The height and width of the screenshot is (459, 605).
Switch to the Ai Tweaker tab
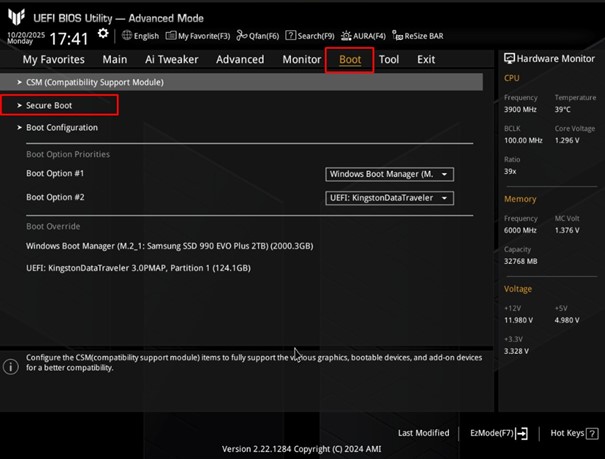(x=171, y=60)
